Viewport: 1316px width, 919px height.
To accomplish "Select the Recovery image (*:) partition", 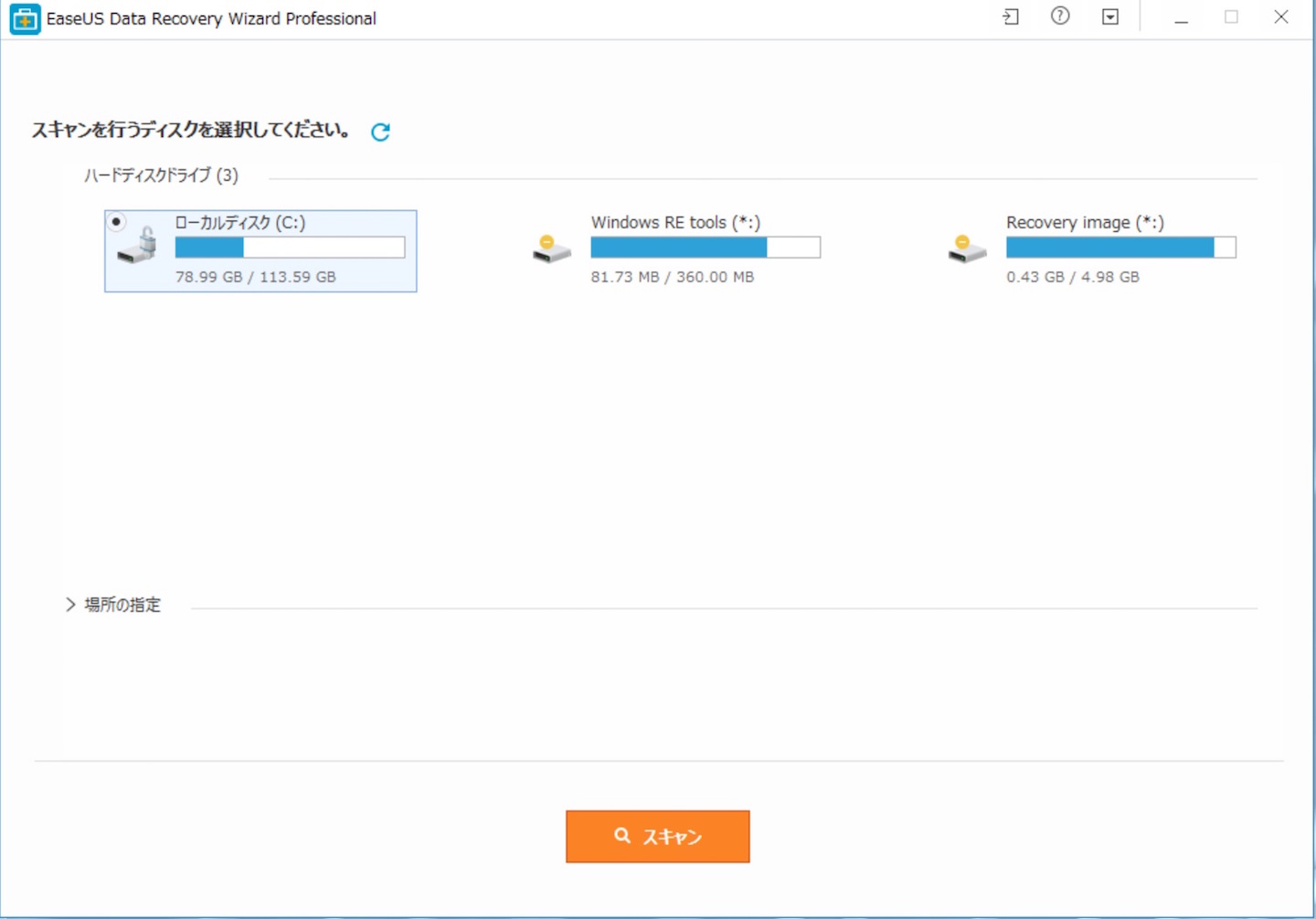I will pos(1092,249).
